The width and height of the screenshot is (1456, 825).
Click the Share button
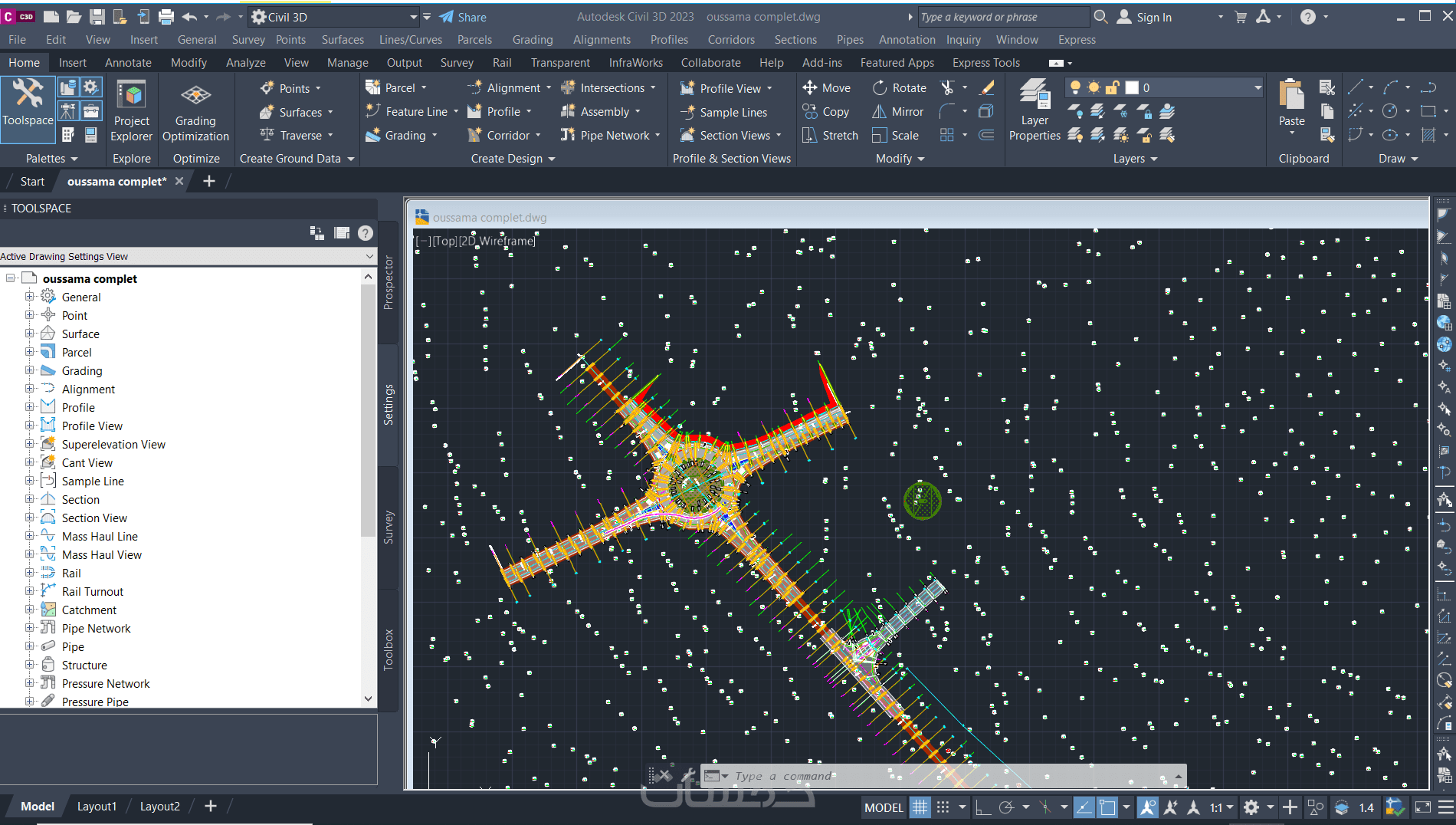point(463,17)
